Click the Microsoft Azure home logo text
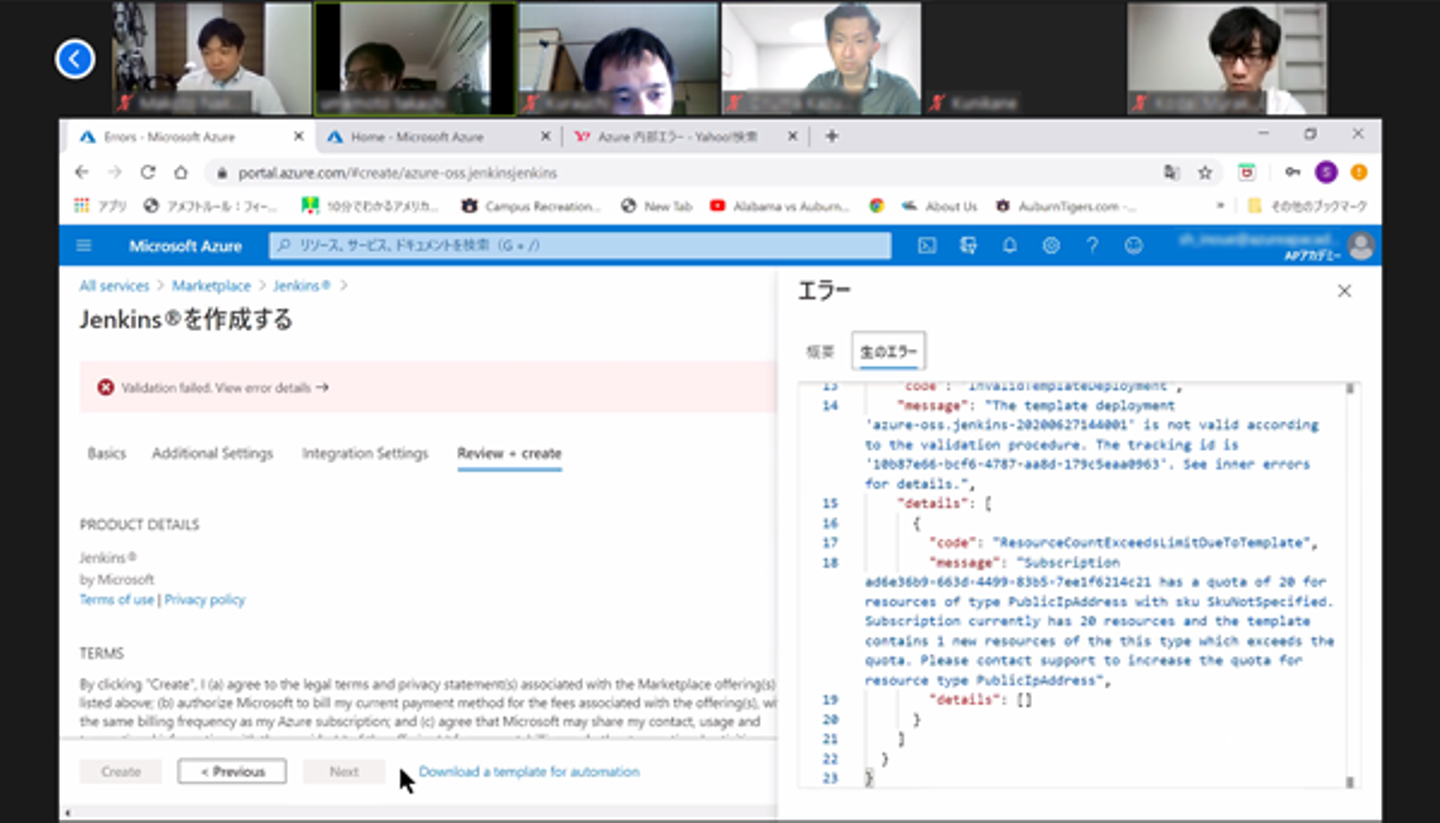The height and width of the screenshot is (823, 1440). [x=185, y=246]
